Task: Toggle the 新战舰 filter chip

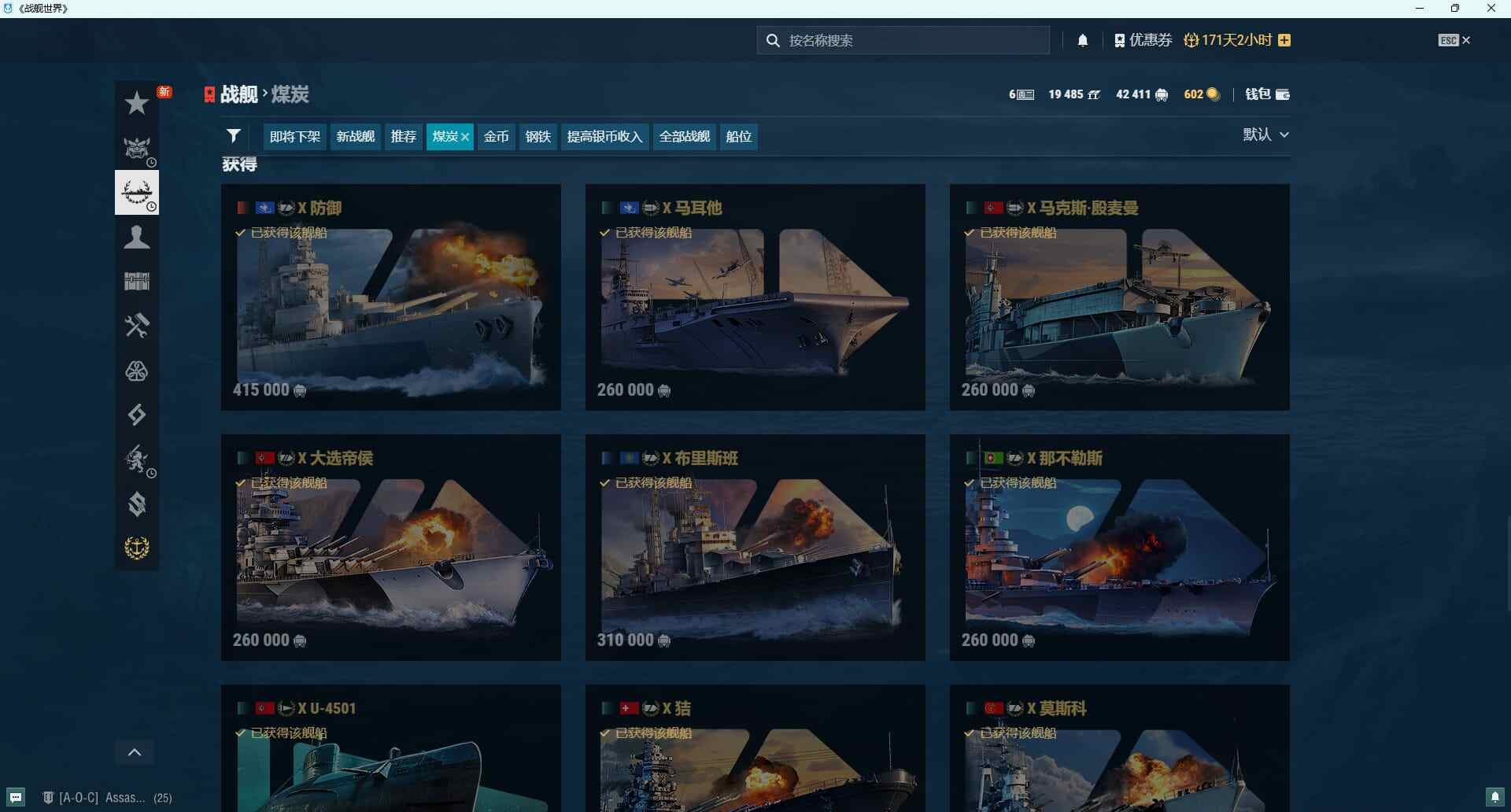Action: click(x=356, y=136)
